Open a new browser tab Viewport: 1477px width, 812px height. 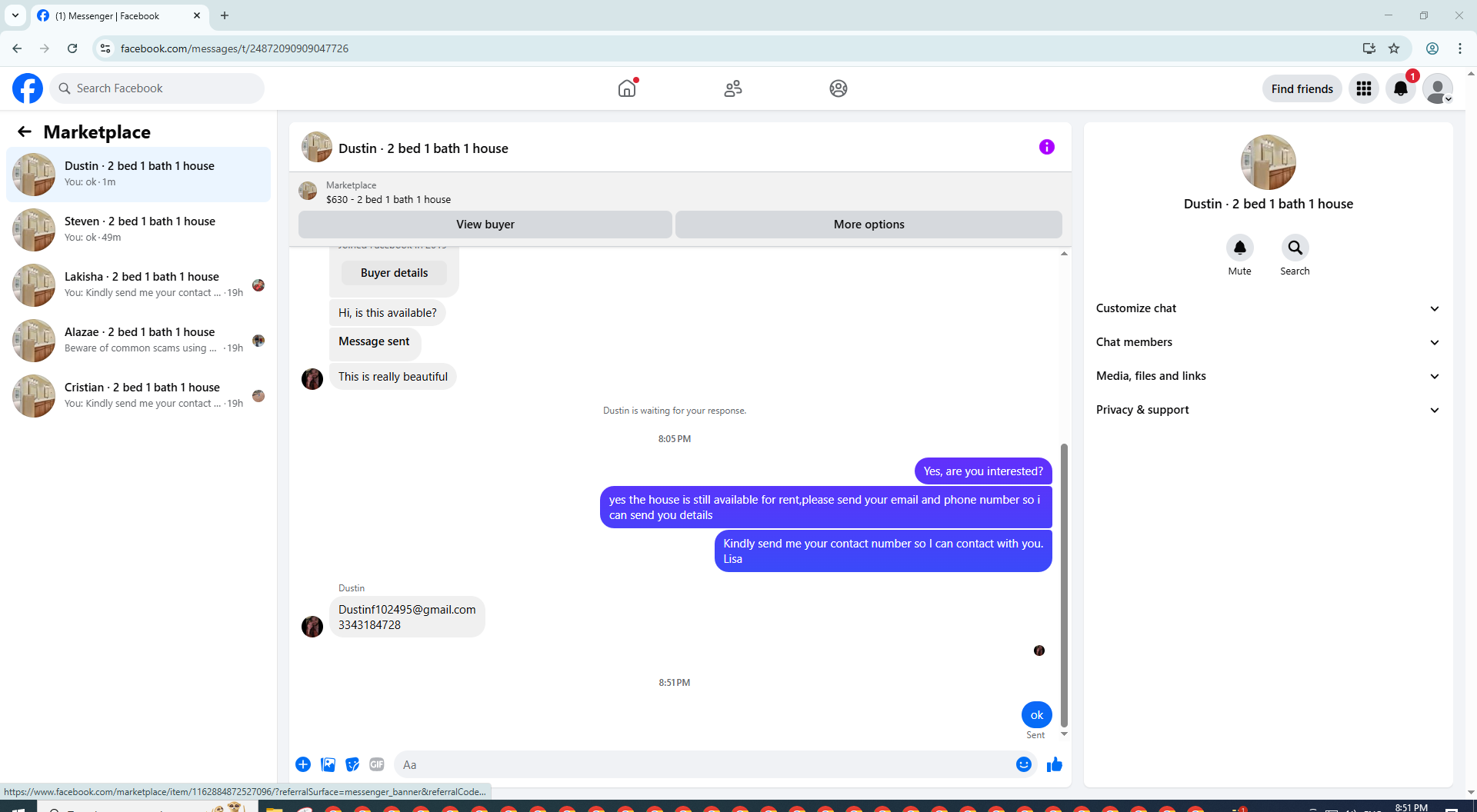click(225, 15)
